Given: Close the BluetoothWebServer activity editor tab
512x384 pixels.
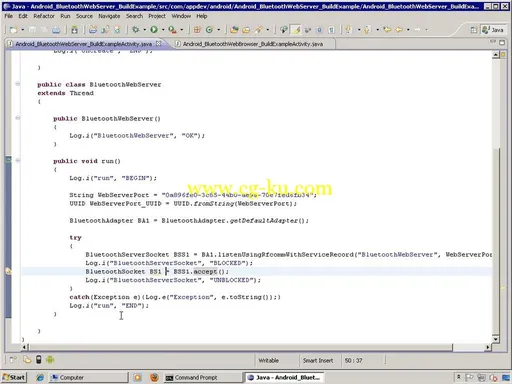Looking at the screenshot, I should tap(159, 44).
